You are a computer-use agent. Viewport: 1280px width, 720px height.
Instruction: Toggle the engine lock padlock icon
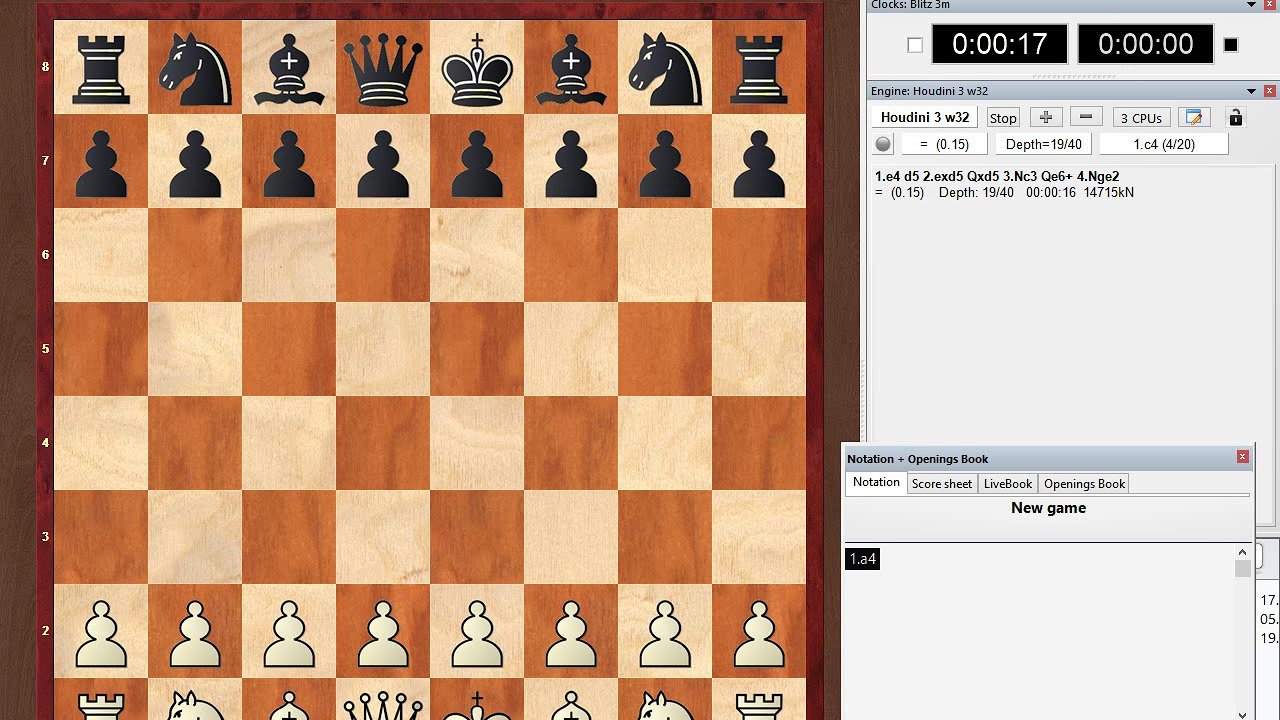(x=1235, y=117)
